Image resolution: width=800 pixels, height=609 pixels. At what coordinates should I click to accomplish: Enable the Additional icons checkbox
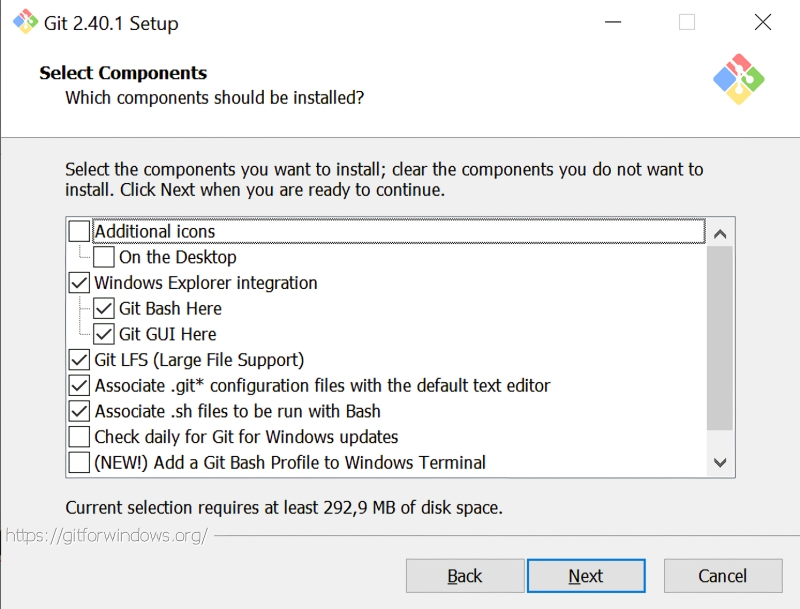tap(79, 232)
